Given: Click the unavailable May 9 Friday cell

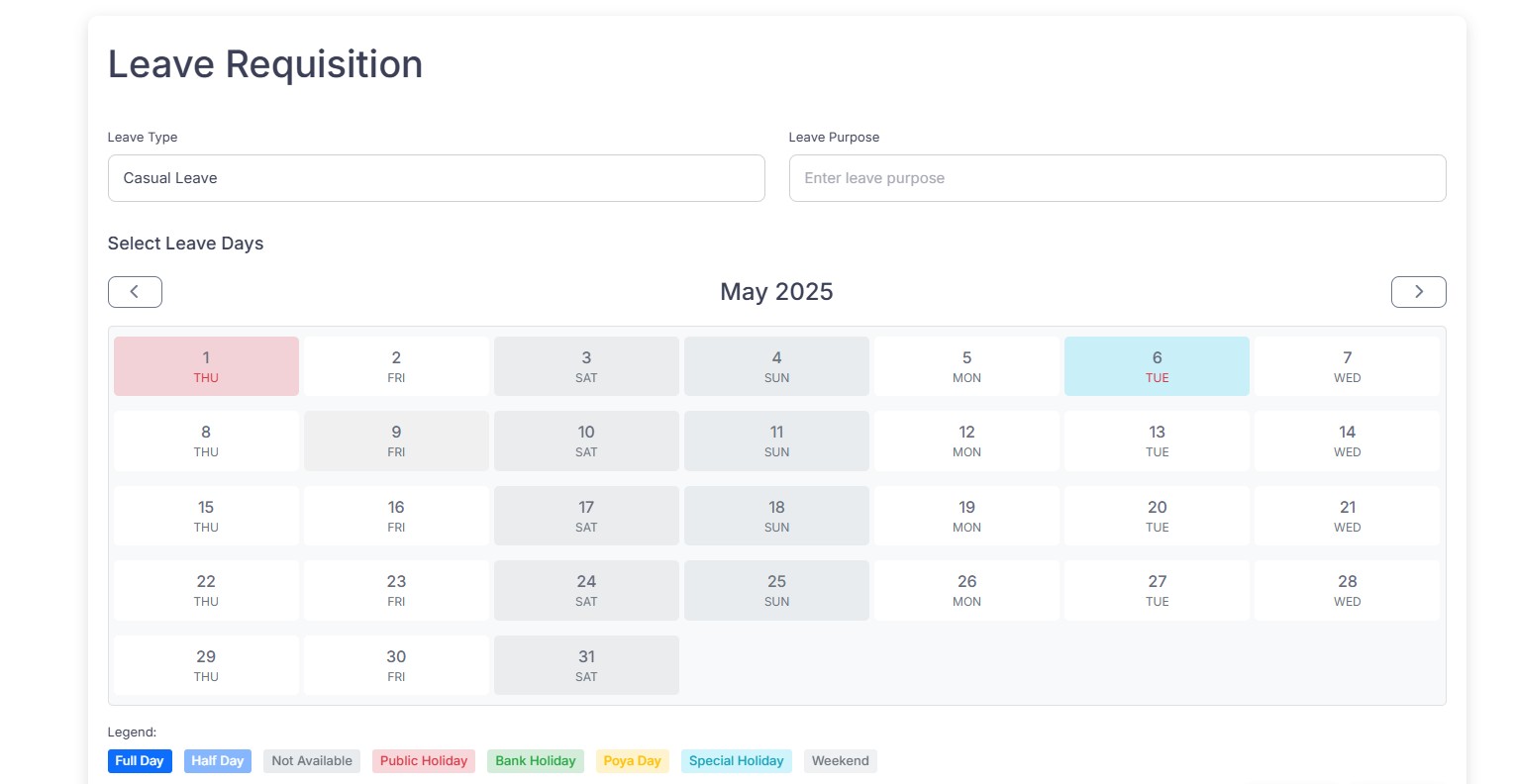Looking at the screenshot, I should tap(396, 441).
